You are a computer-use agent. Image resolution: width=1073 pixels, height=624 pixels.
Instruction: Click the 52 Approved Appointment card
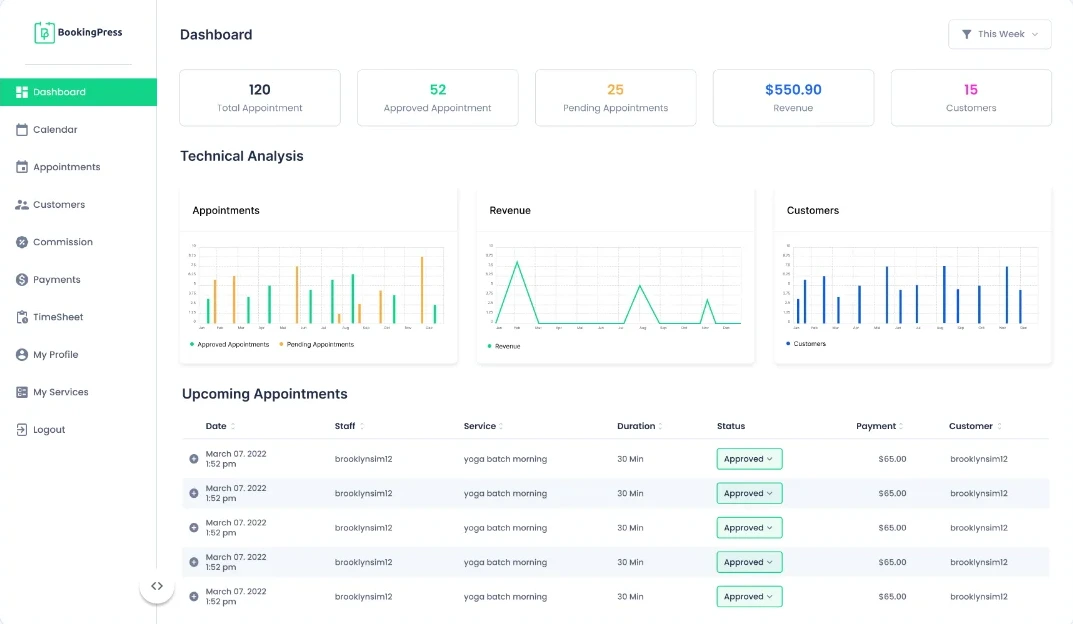click(438, 98)
